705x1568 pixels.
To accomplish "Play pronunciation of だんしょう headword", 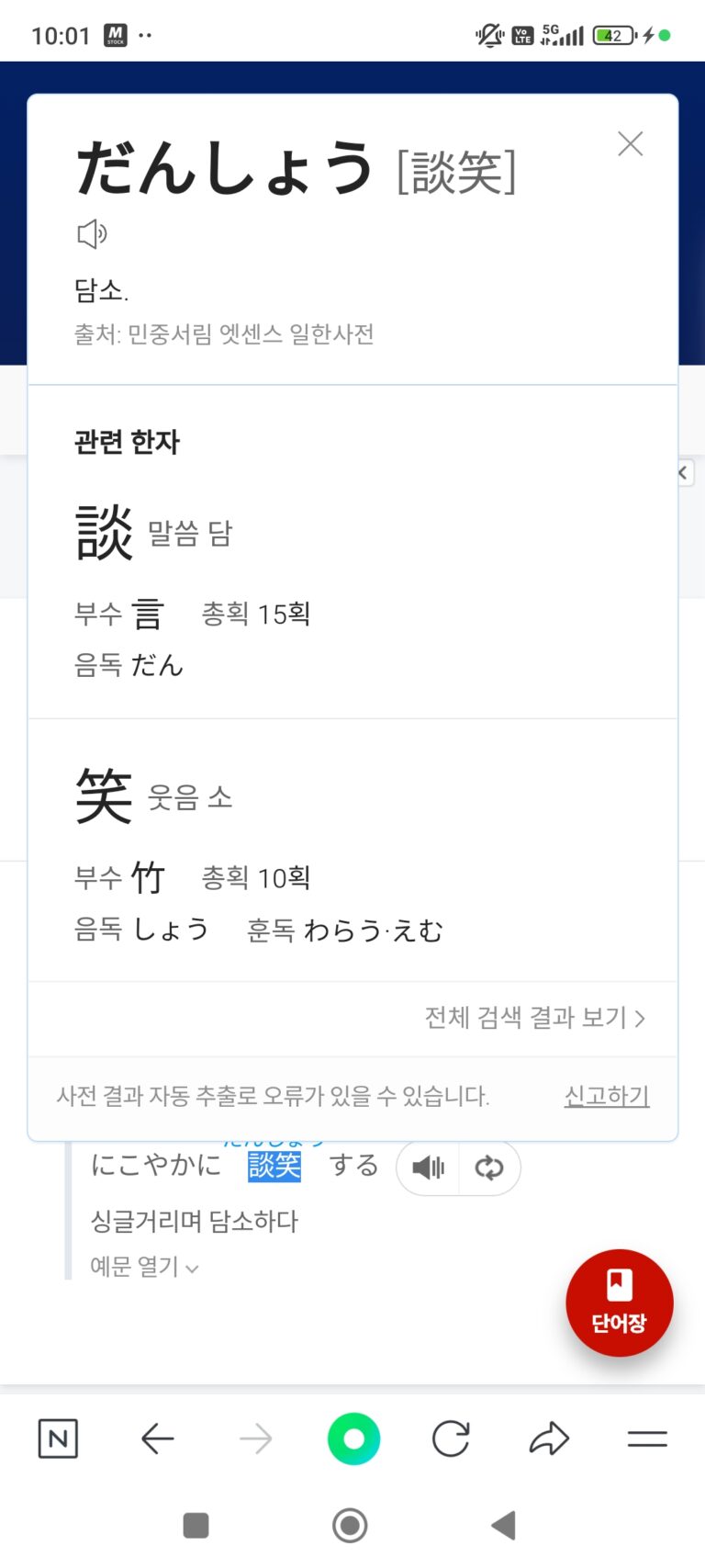I will 92,234.
